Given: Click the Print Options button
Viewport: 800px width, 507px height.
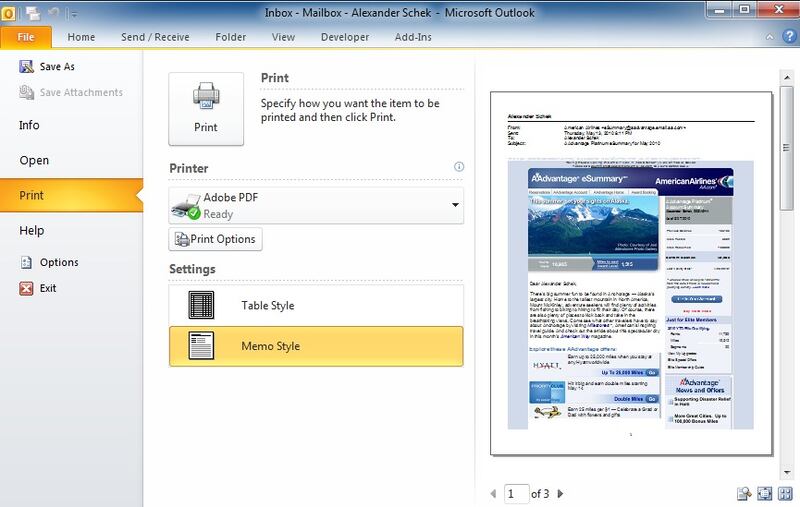Looking at the screenshot, I should coord(216,239).
